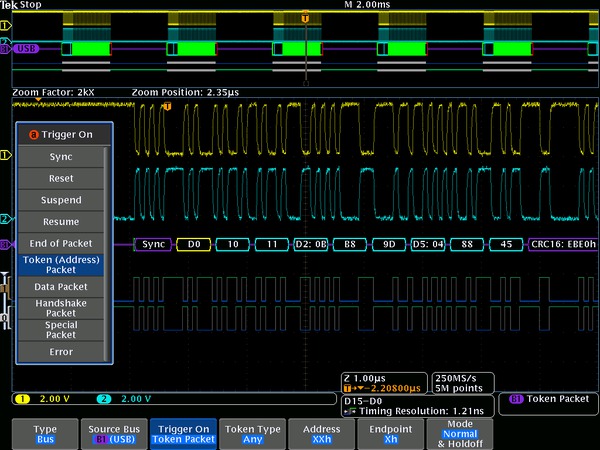600x450 pixels.
Task: Click the purple B1 bus marker on the waveform
Action: point(5,244)
